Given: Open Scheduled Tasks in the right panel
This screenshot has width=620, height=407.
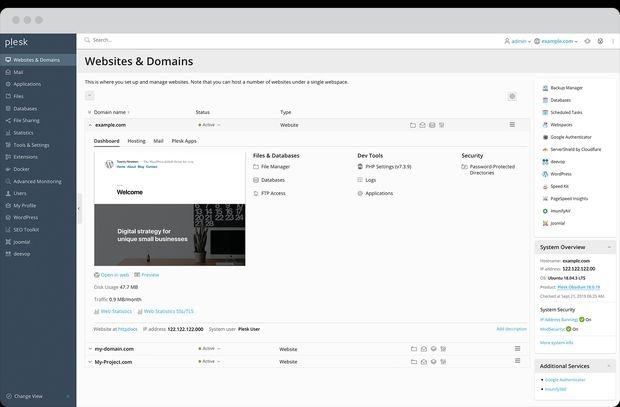Looking at the screenshot, I should pos(567,113).
